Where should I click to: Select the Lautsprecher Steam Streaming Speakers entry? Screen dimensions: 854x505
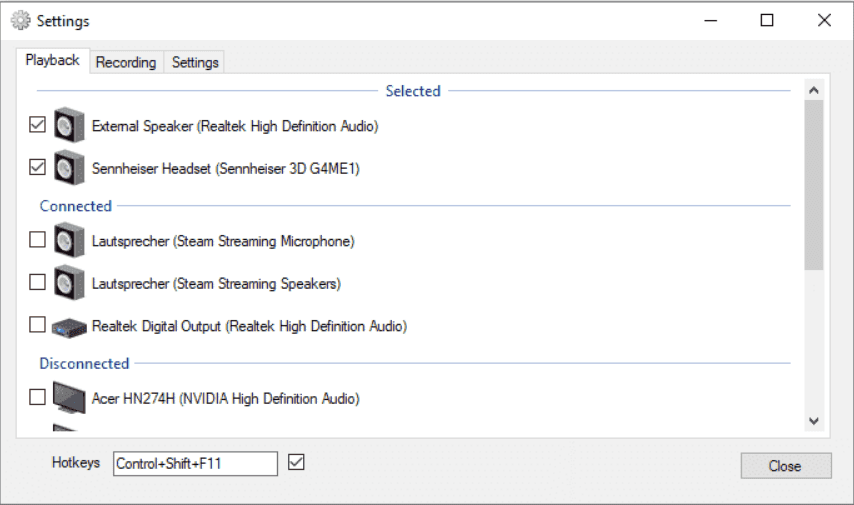click(x=216, y=284)
